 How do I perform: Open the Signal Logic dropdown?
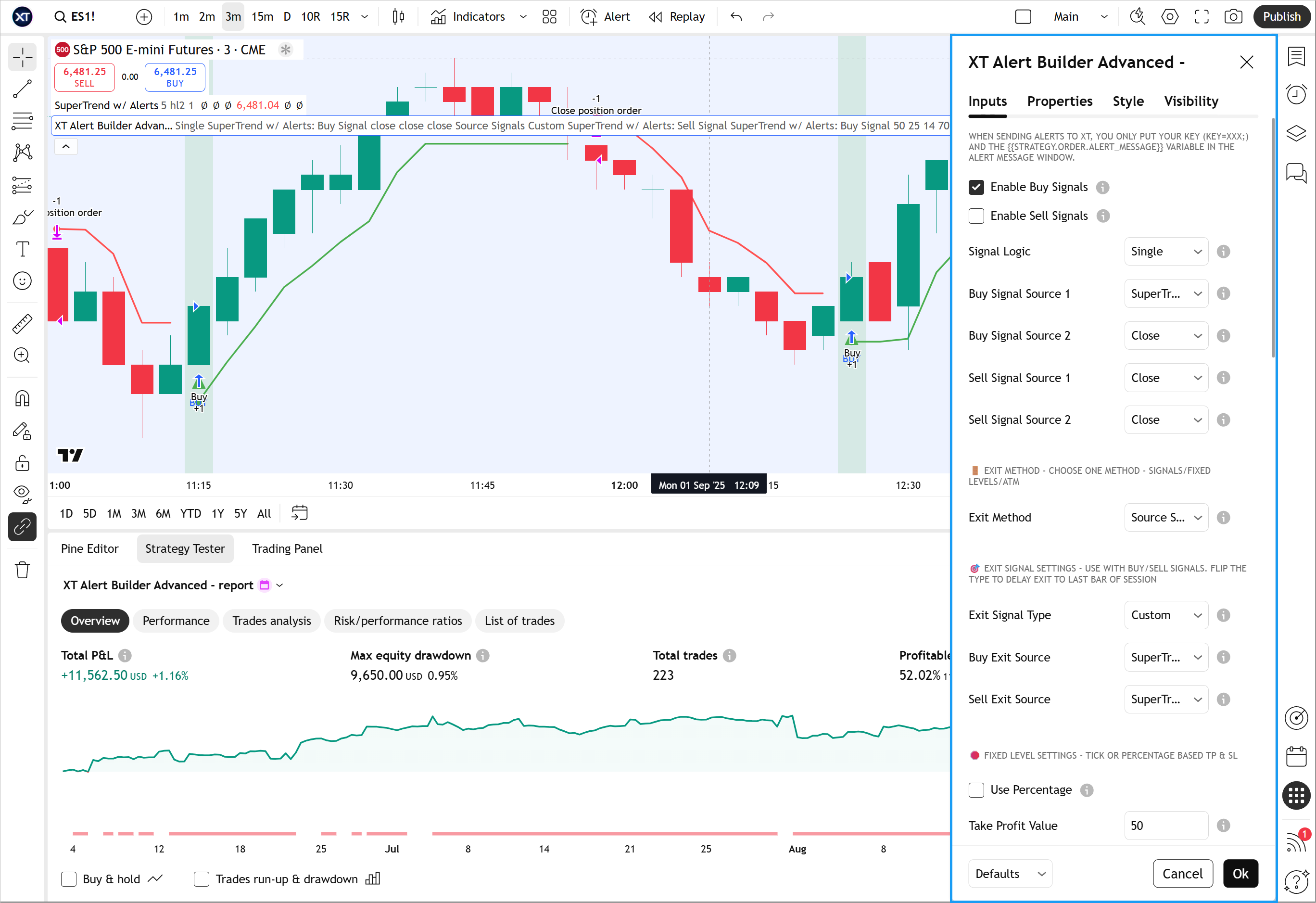pyautogui.click(x=1166, y=252)
